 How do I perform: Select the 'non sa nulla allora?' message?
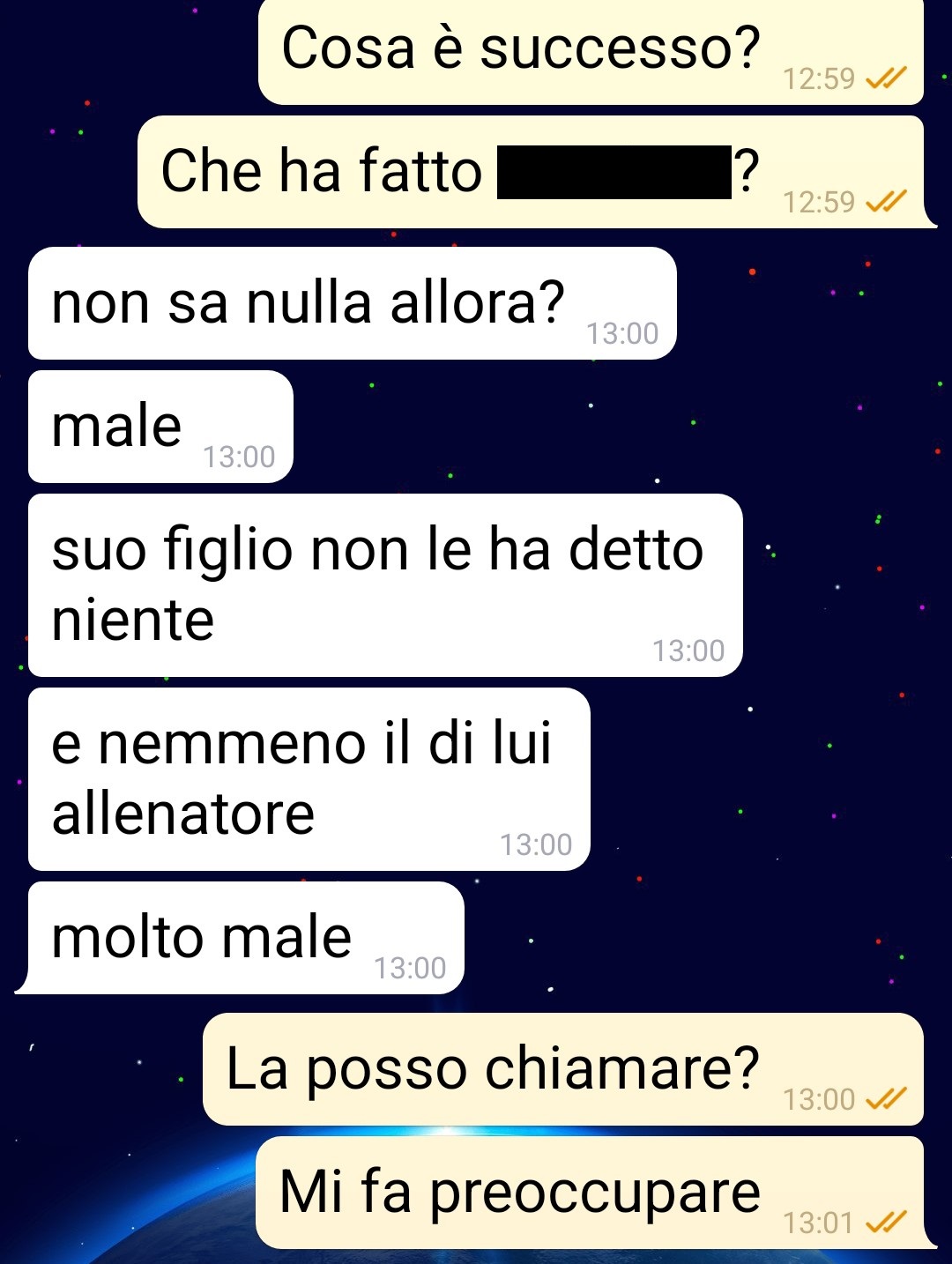point(353,303)
